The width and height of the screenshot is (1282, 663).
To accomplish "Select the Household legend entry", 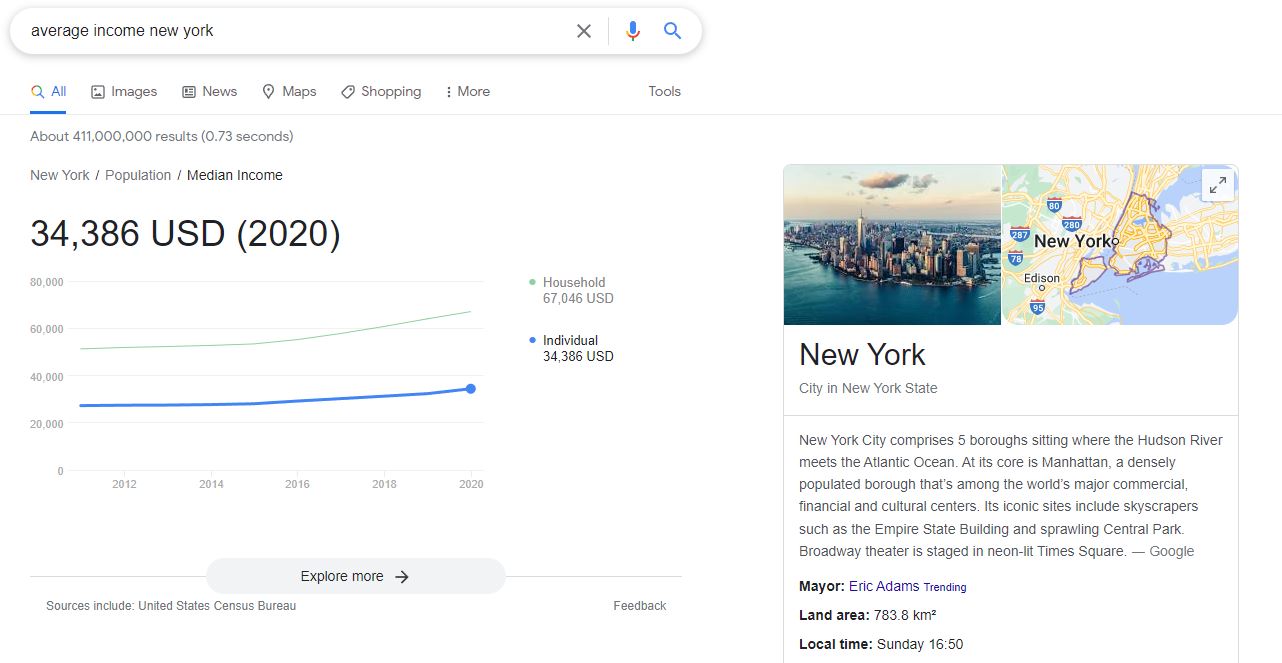I will pos(571,290).
